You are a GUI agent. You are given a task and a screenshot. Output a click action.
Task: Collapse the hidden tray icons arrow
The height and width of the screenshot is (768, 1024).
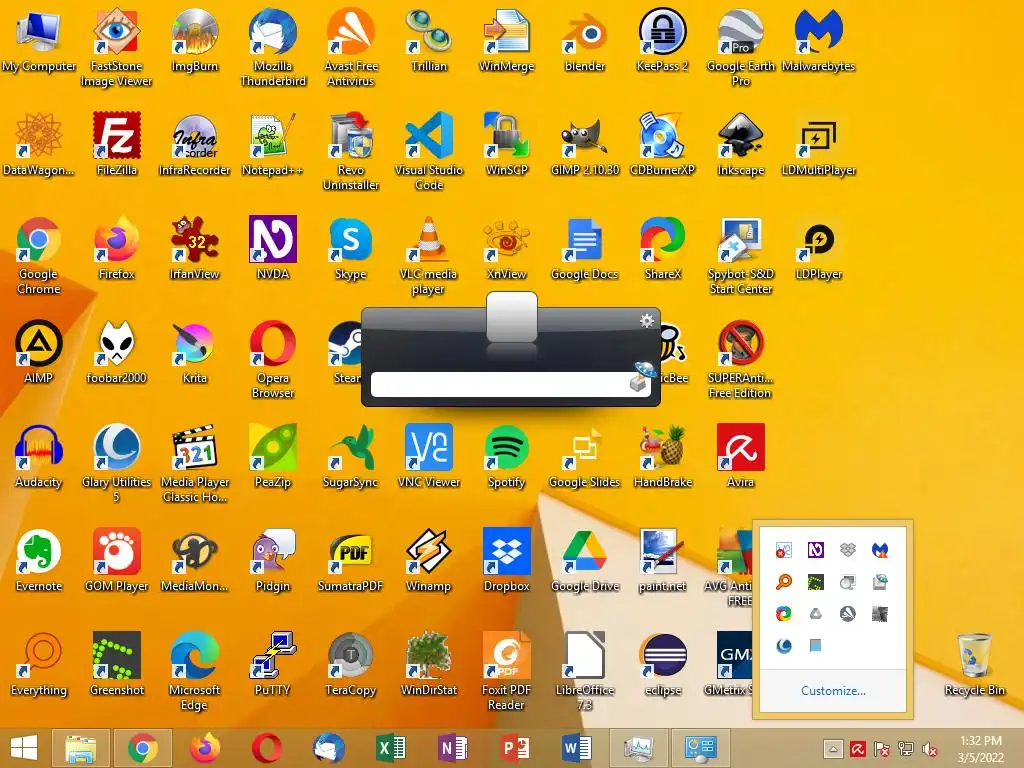[x=833, y=748]
